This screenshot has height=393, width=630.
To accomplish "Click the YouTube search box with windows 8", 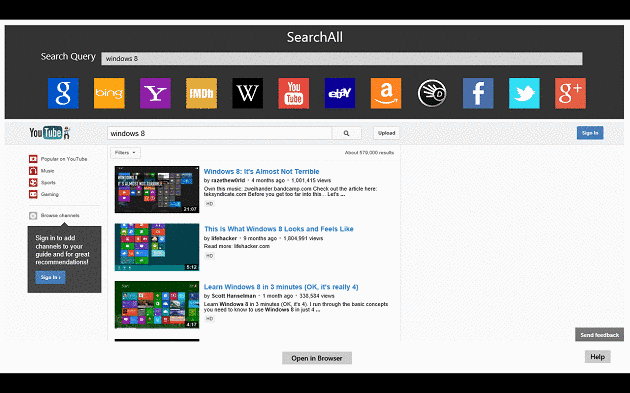I will [220, 133].
